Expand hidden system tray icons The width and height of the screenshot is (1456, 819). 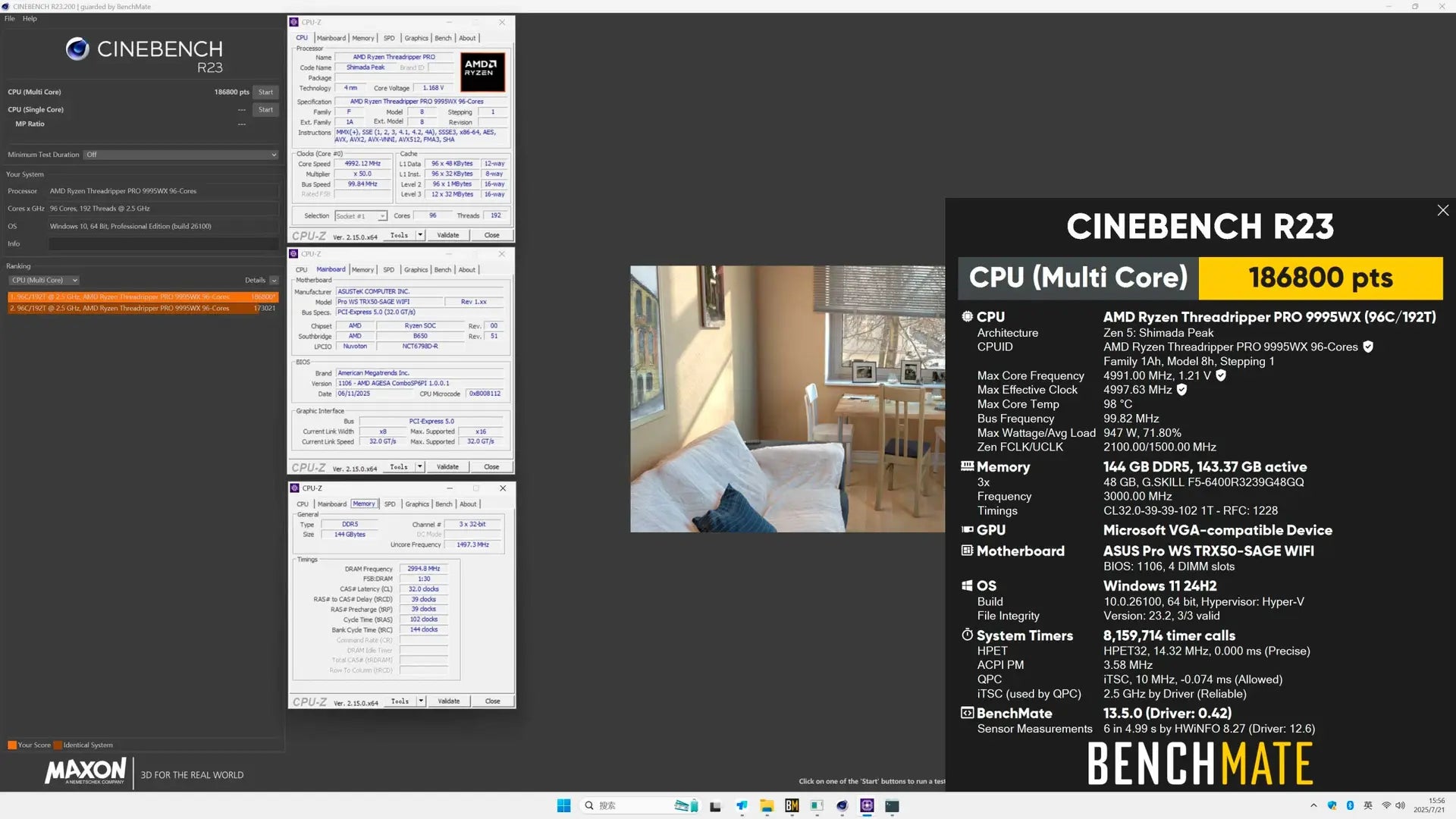(1313, 806)
